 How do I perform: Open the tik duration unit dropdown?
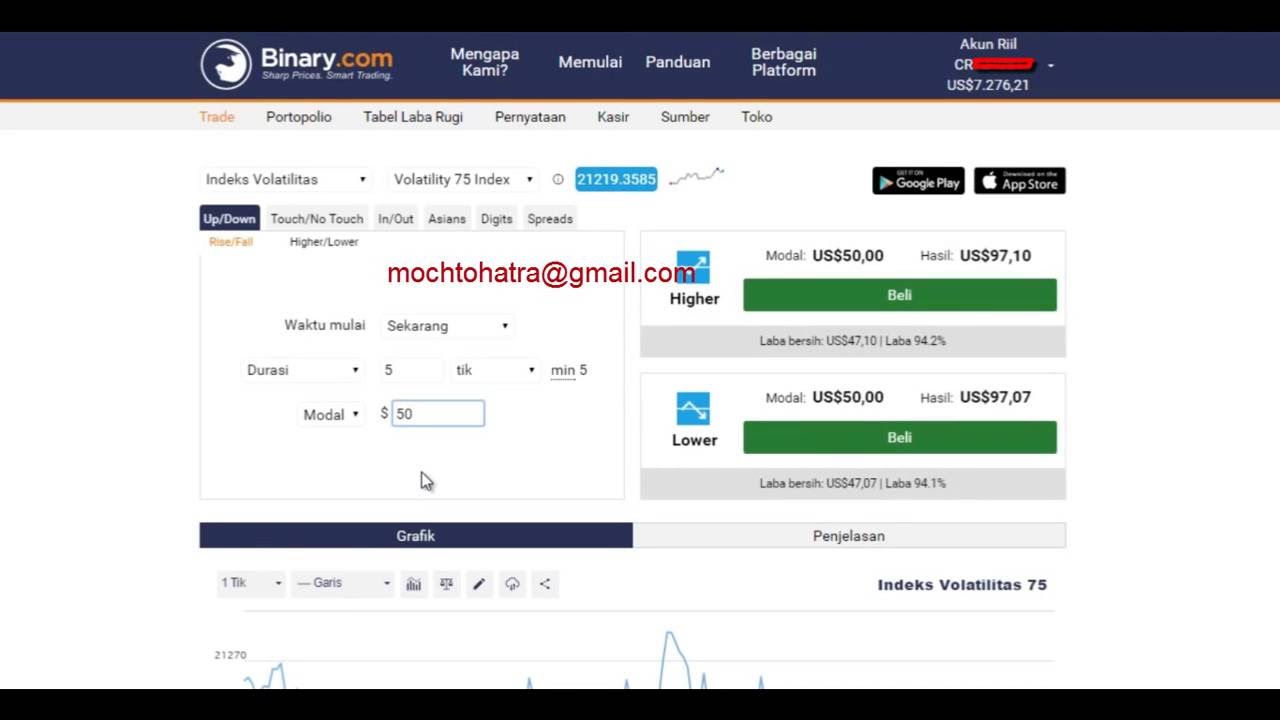[495, 370]
